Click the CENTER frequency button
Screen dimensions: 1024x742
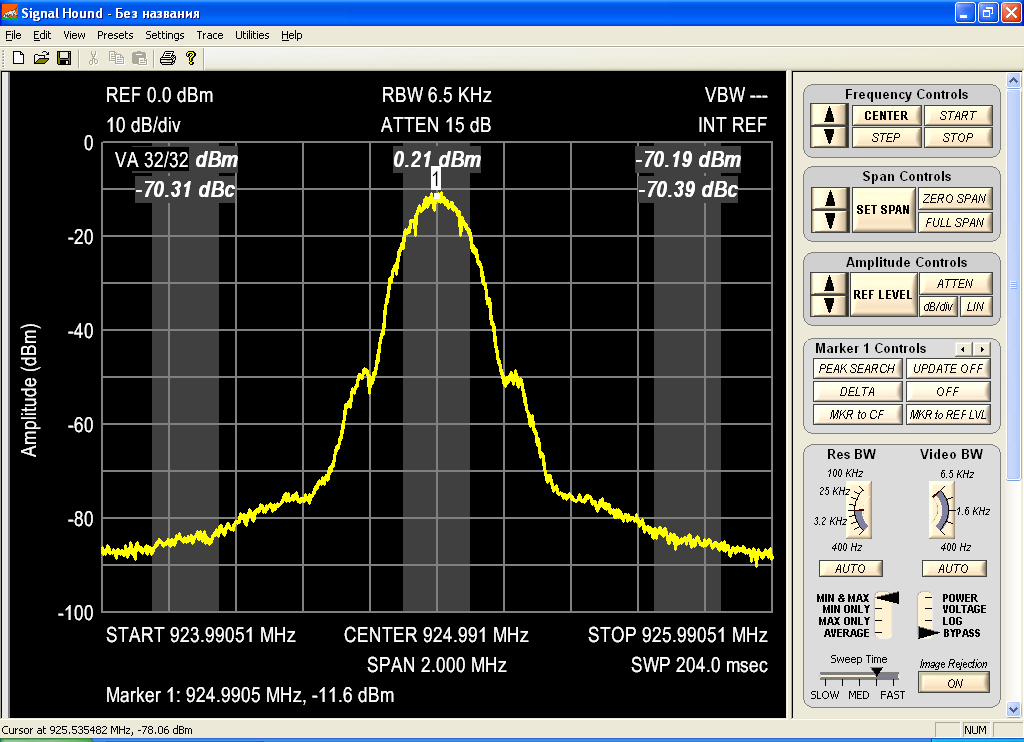pos(886,116)
